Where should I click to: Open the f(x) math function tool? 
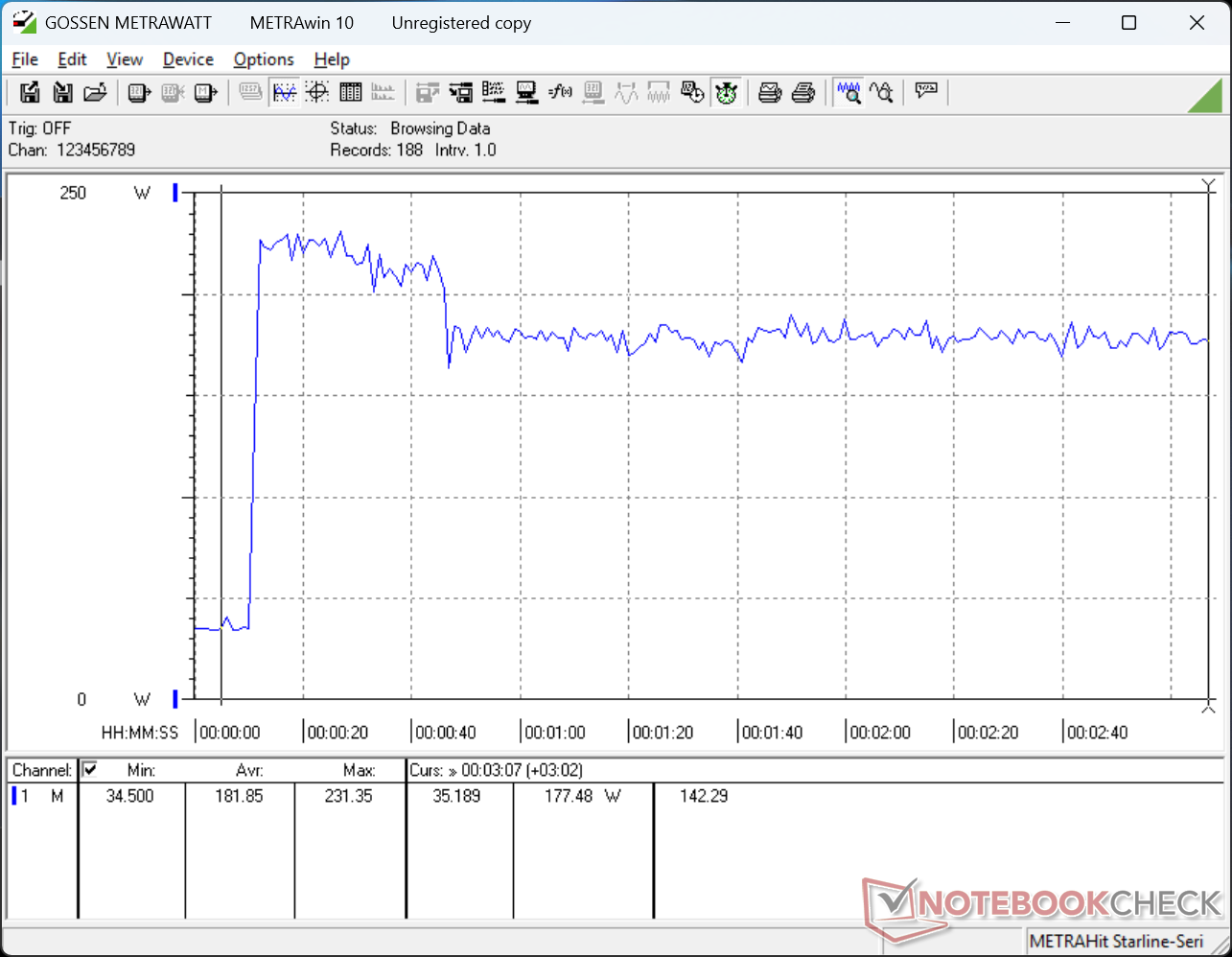pos(560,92)
